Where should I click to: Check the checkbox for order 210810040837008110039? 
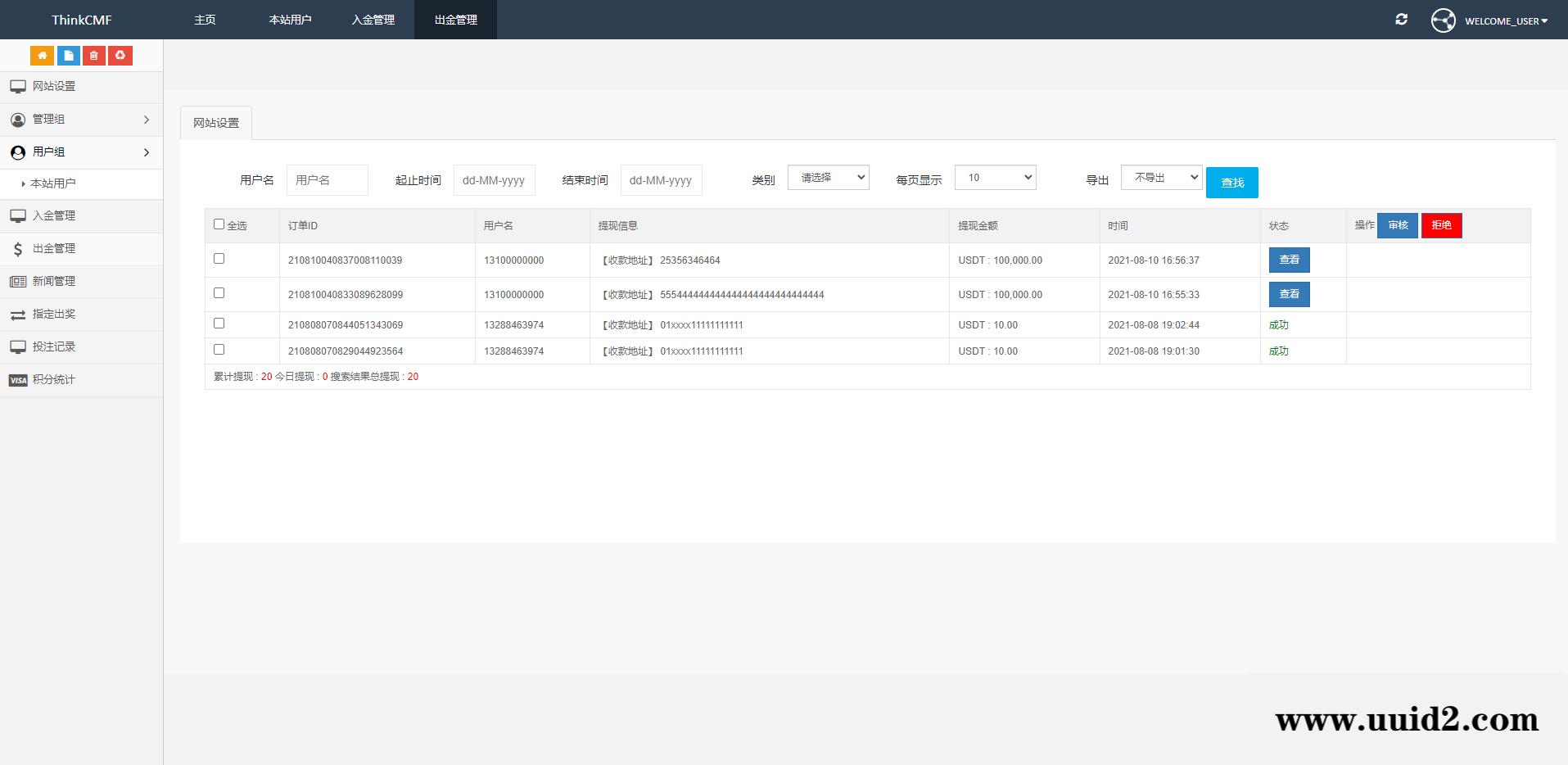[219, 257]
